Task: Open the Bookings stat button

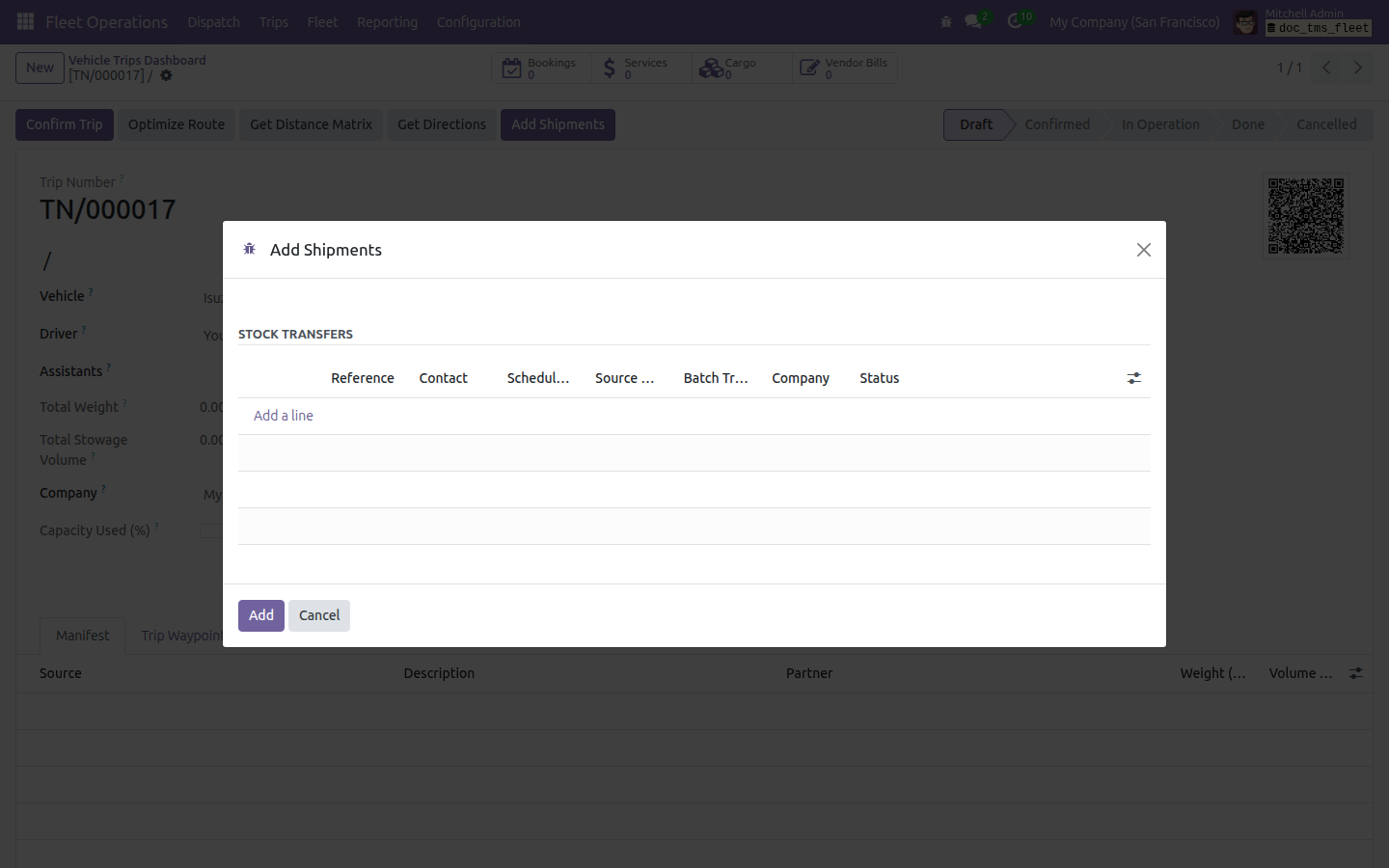Action: [x=541, y=68]
